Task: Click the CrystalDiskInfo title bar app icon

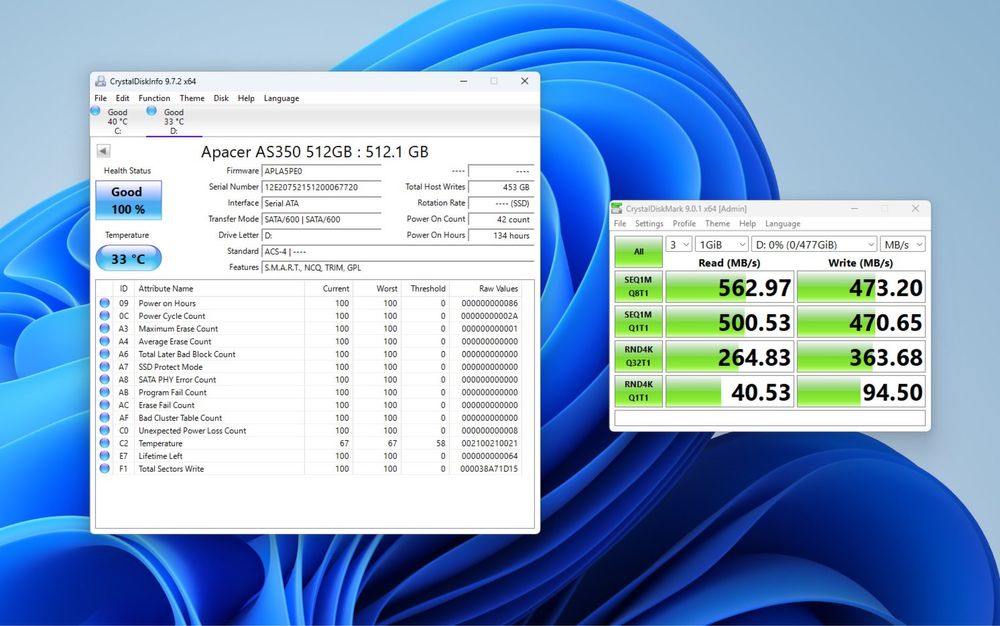Action: tap(101, 81)
